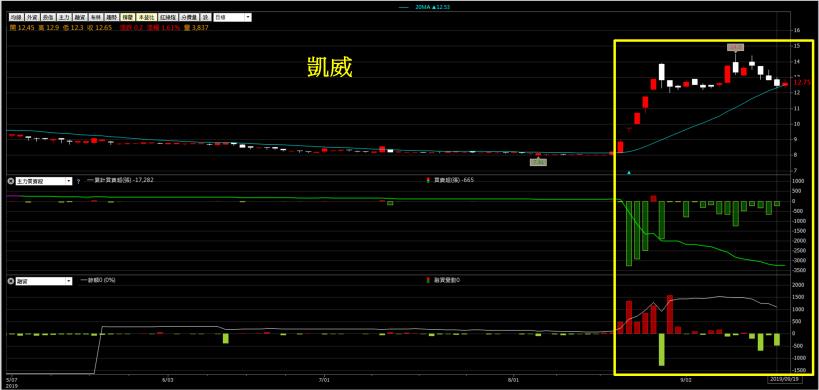The height and width of the screenshot is (390, 819).
Task: Click the tallest white candlestick after breakout
Action: [662, 73]
